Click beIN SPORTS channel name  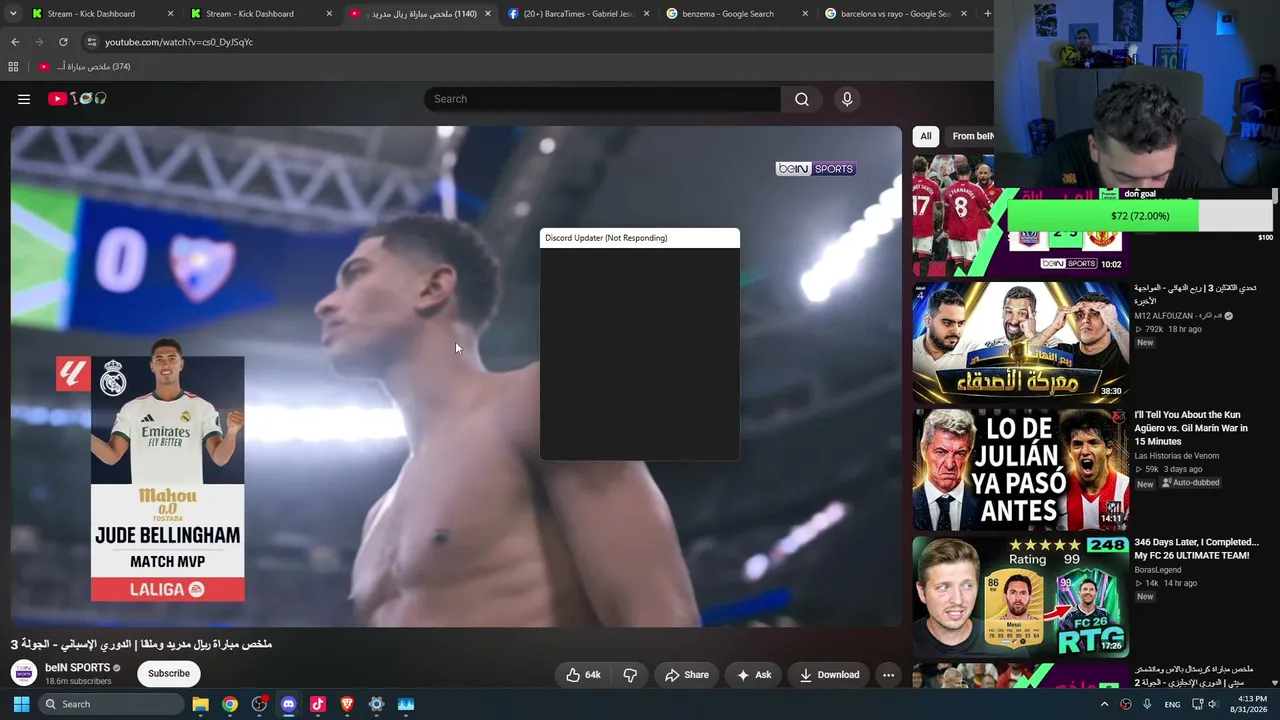point(77,668)
